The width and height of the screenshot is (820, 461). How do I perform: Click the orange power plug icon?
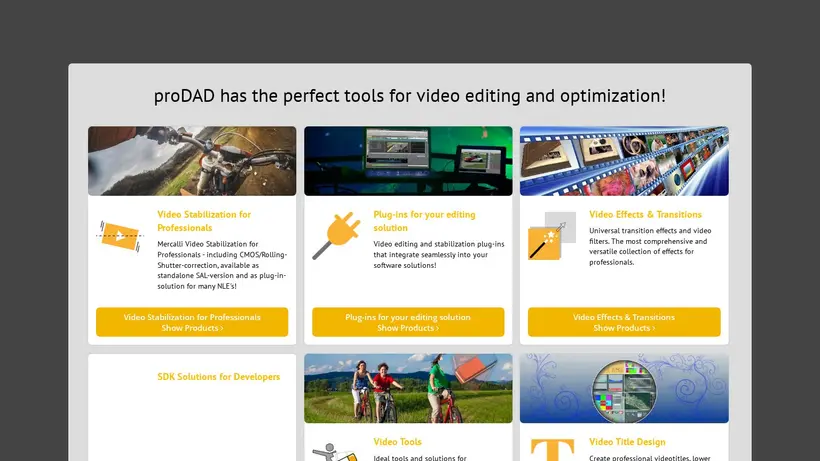[336, 235]
